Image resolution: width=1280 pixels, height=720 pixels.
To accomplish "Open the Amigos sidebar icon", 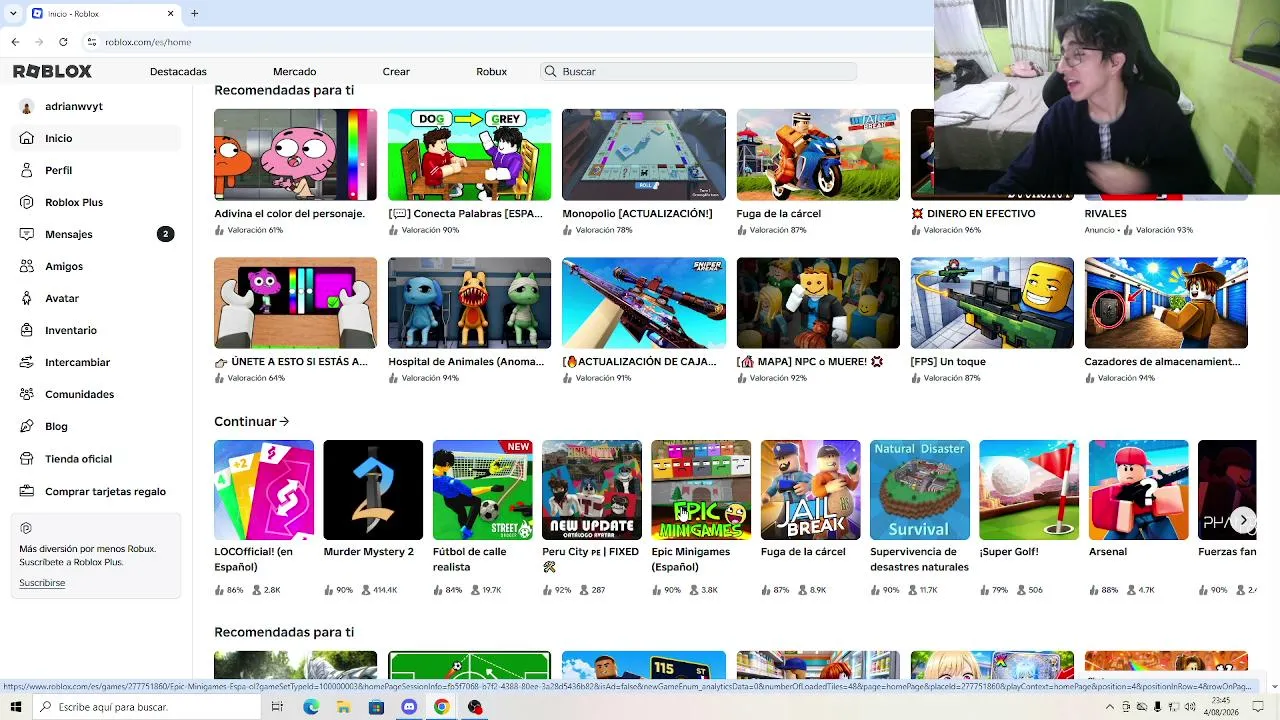I will [x=26, y=266].
